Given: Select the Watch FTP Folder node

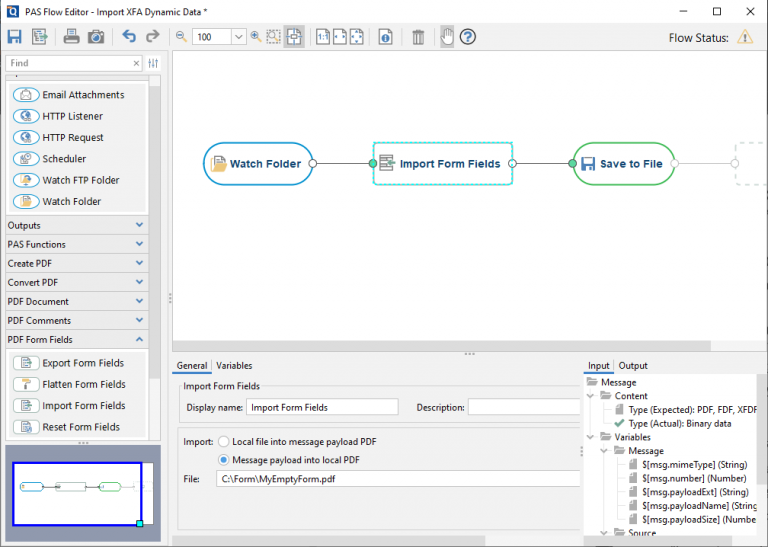Looking at the screenshot, I should [x=66, y=180].
